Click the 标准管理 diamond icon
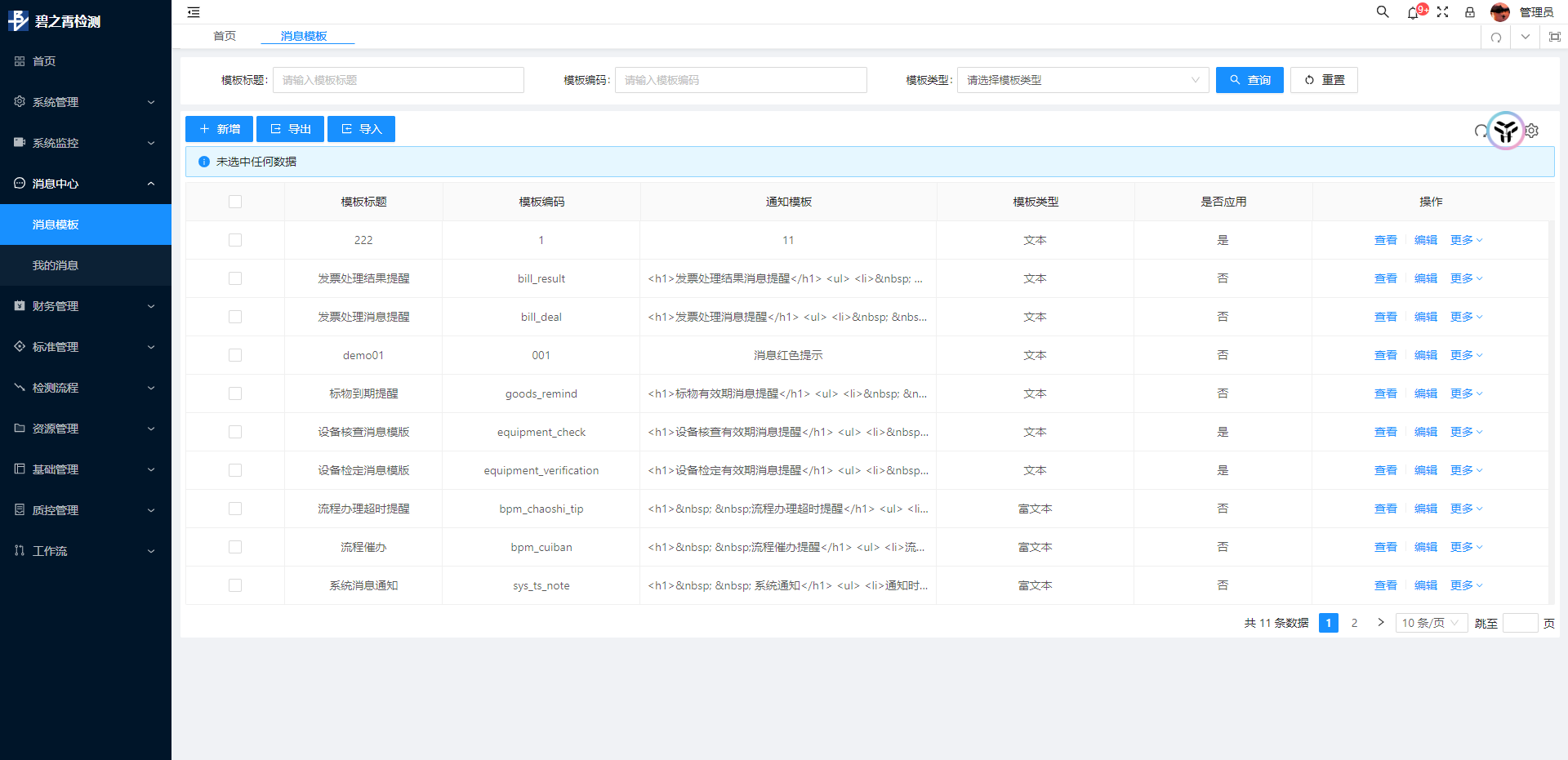The width and height of the screenshot is (1568, 760). click(x=20, y=347)
